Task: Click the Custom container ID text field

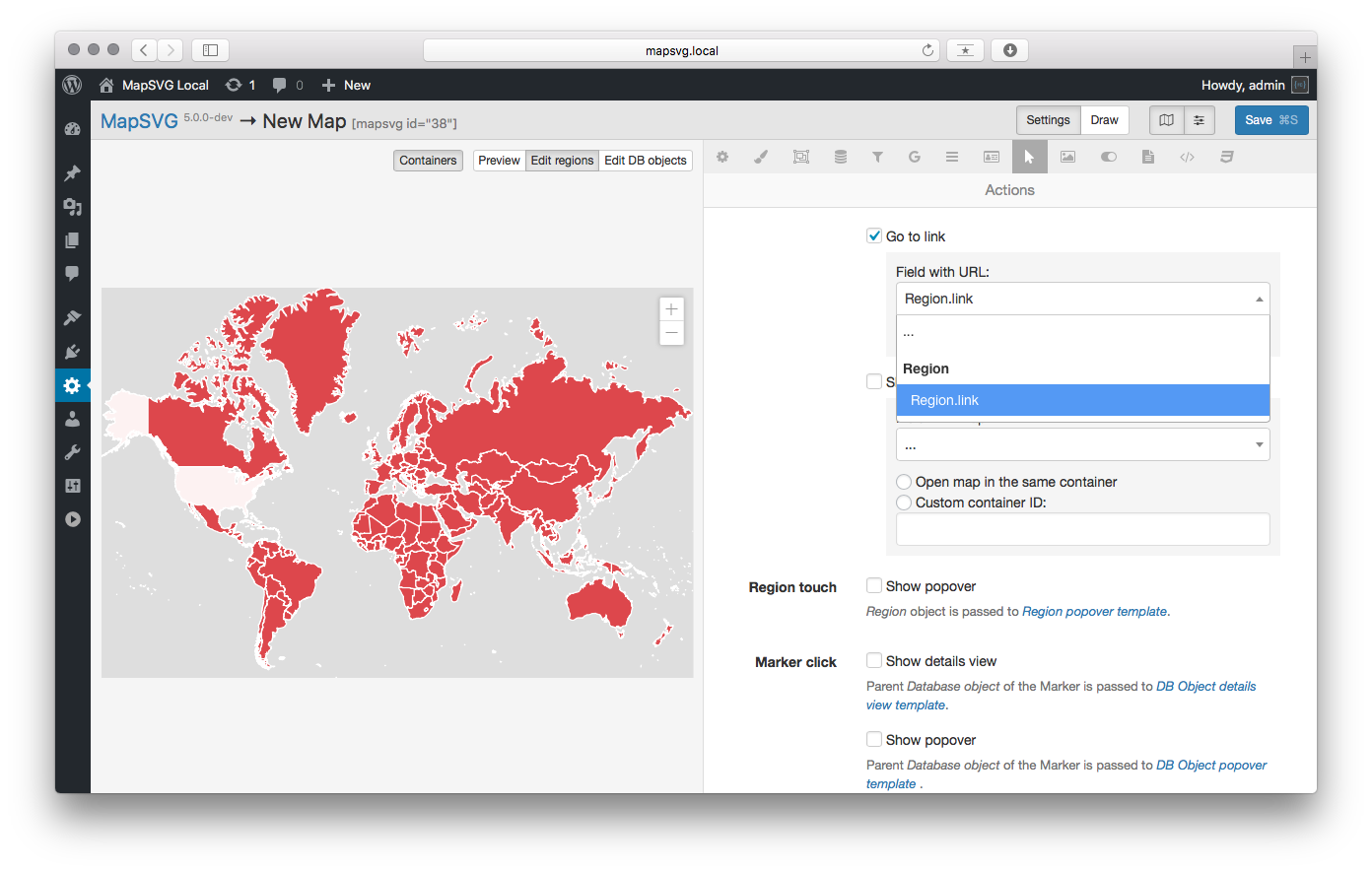Action: [1082, 529]
